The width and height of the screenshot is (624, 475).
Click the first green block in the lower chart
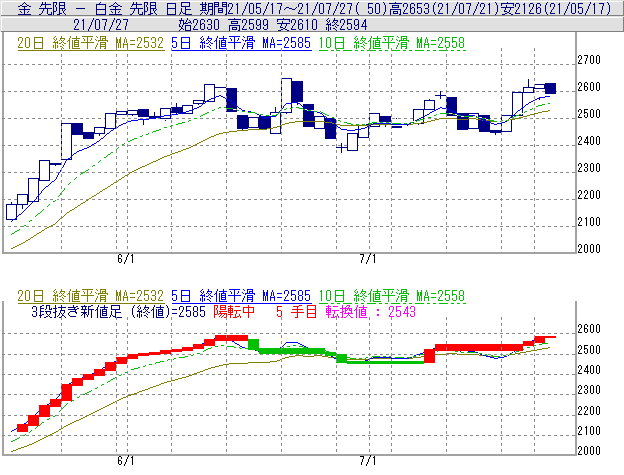(x=254, y=344)
